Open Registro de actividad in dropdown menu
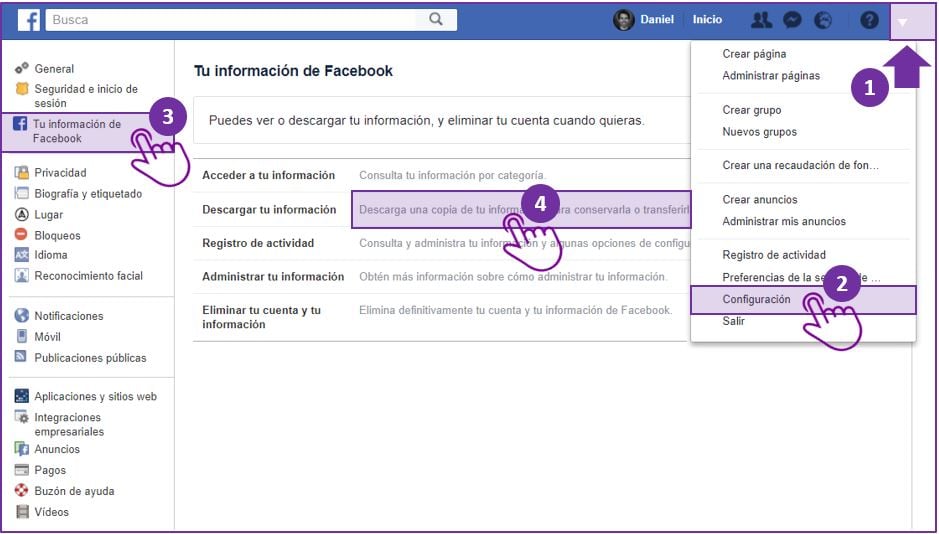The image size is (939, 534). click(x=774, y=255)
